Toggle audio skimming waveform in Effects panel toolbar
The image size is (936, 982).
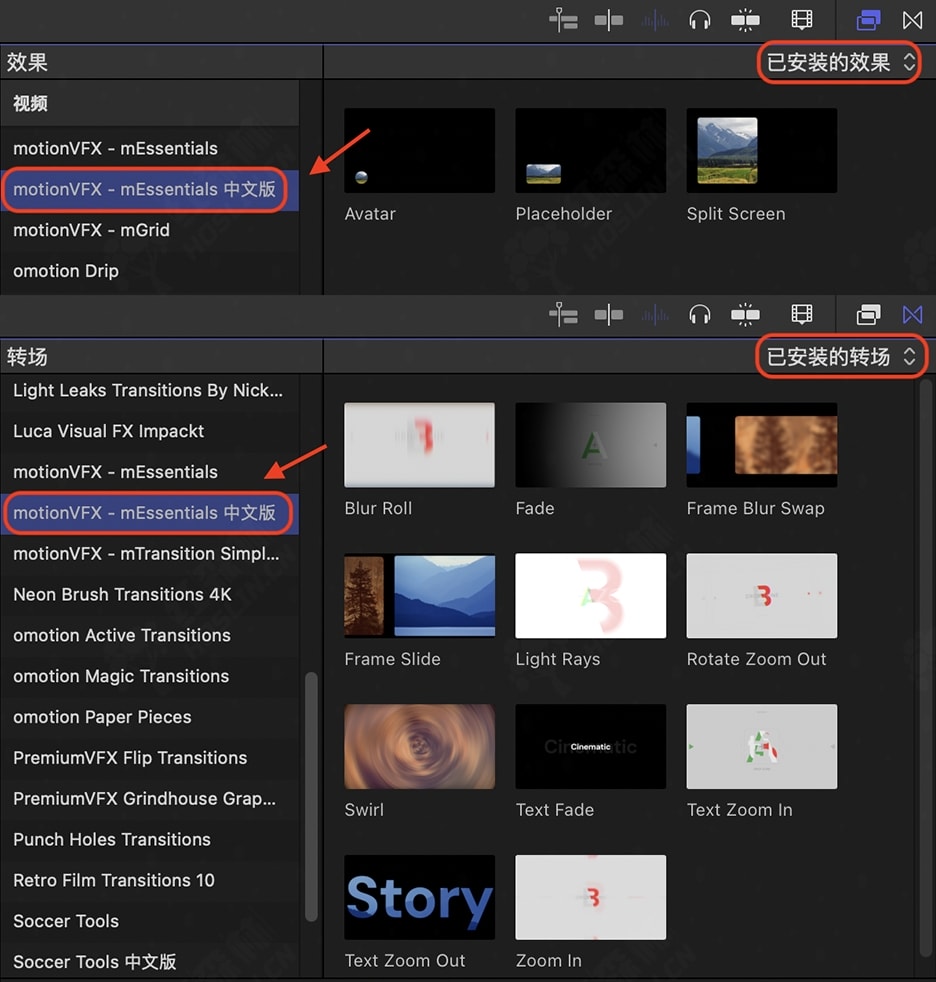pyautogui.click(x=655, y=21)
